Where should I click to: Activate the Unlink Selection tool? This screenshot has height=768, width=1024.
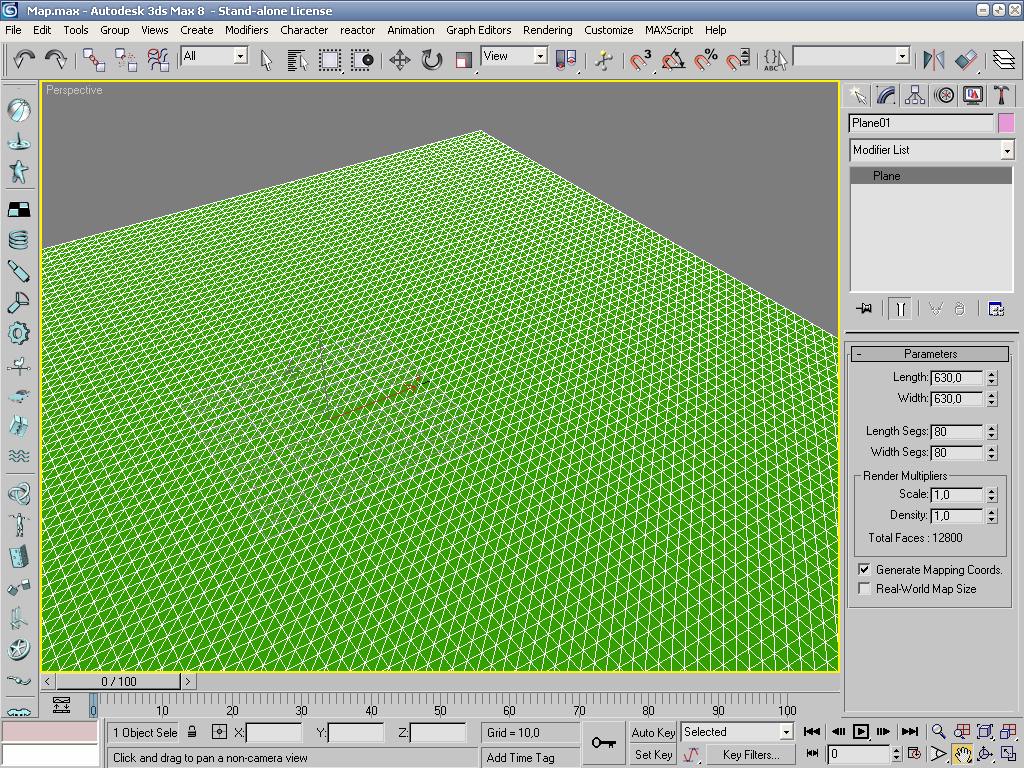[x=125, y=60]
